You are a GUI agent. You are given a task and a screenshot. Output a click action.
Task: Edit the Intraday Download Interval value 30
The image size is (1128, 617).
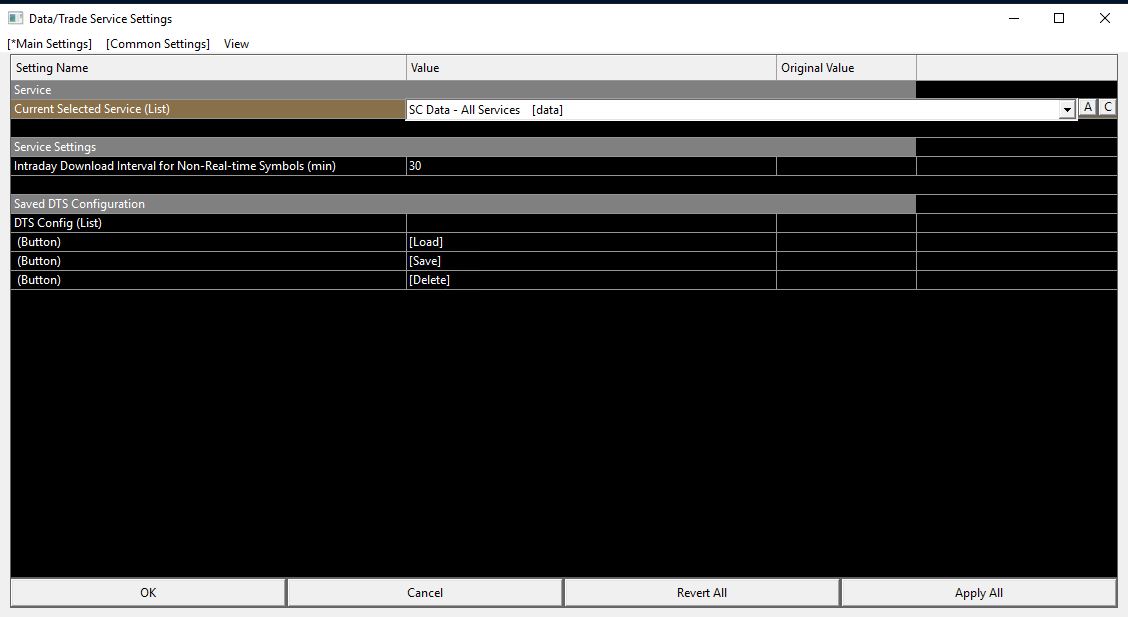(591, 166)
